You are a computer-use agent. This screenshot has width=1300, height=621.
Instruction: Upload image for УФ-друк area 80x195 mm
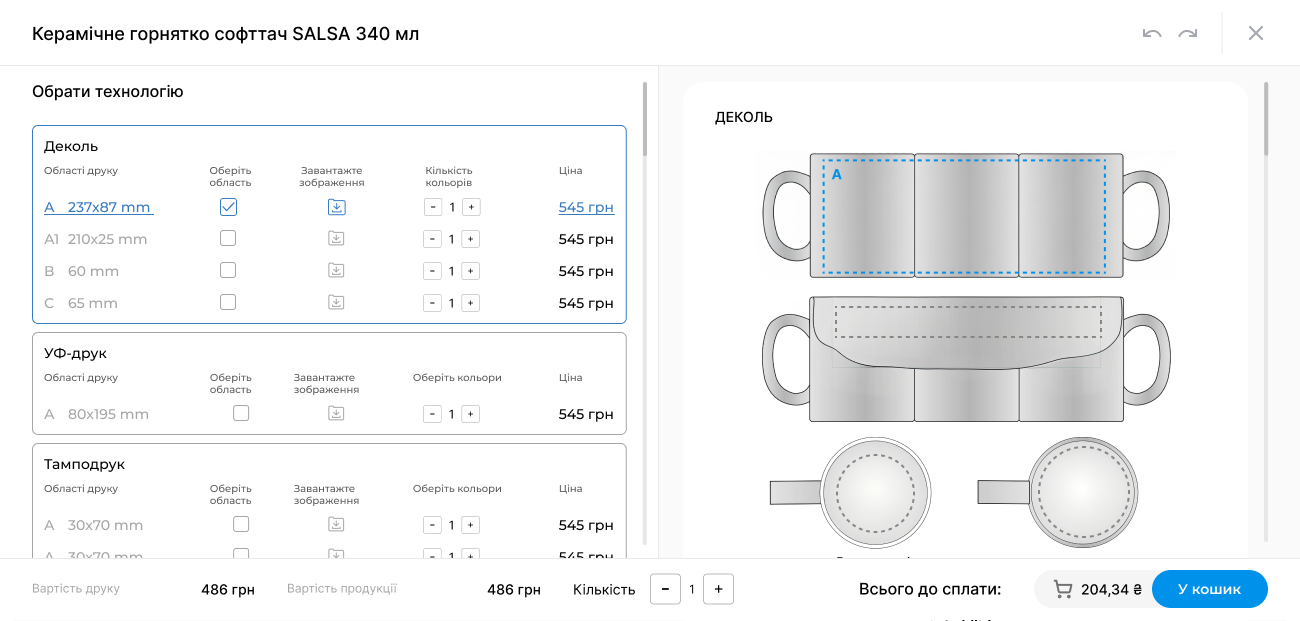[x=336, y=414]
